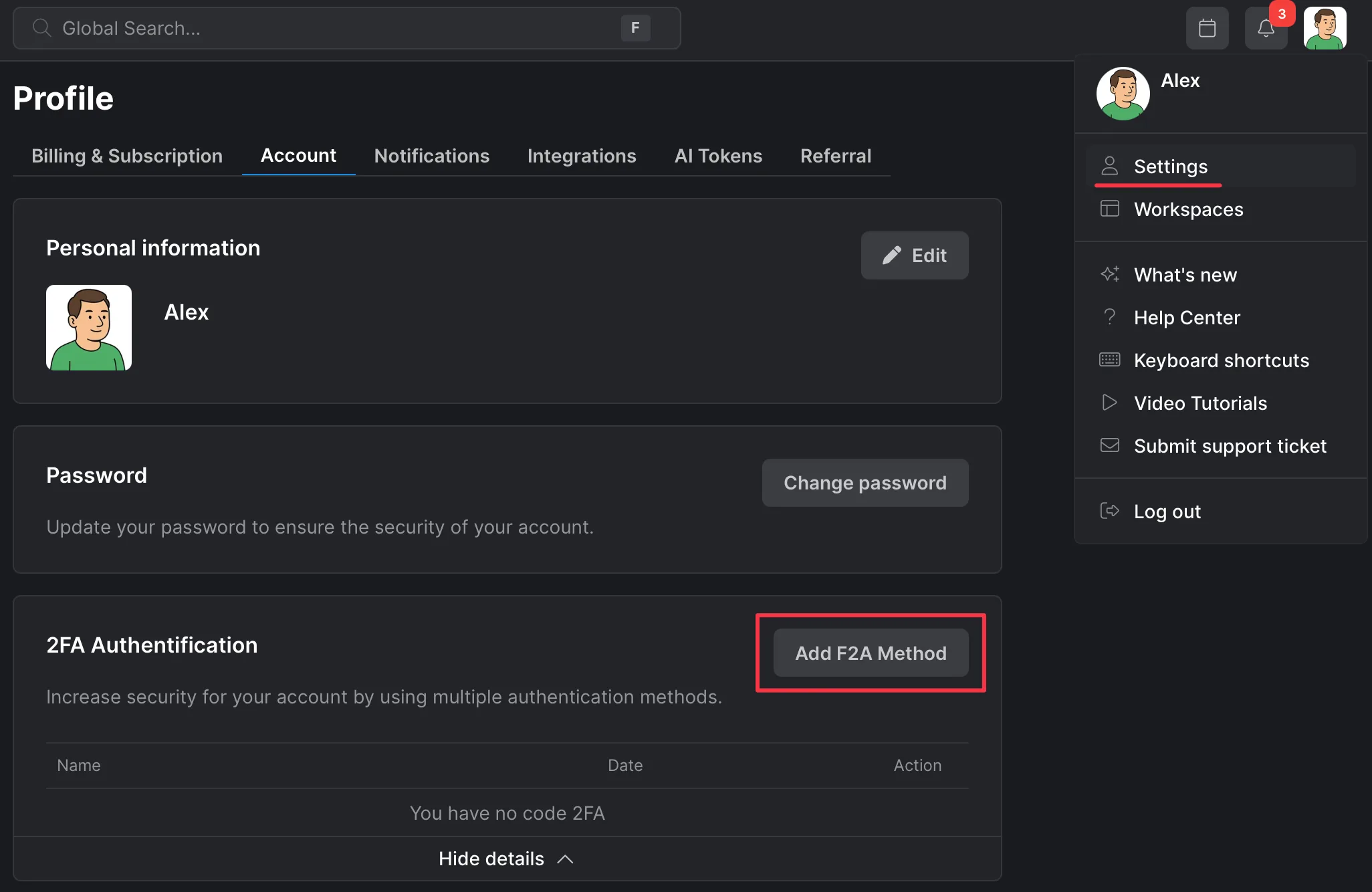Image resolution: width=1372 pixels, height=892 pixels.
Task: Click the Video Tutorials play icon
Action: (1109, 403)
